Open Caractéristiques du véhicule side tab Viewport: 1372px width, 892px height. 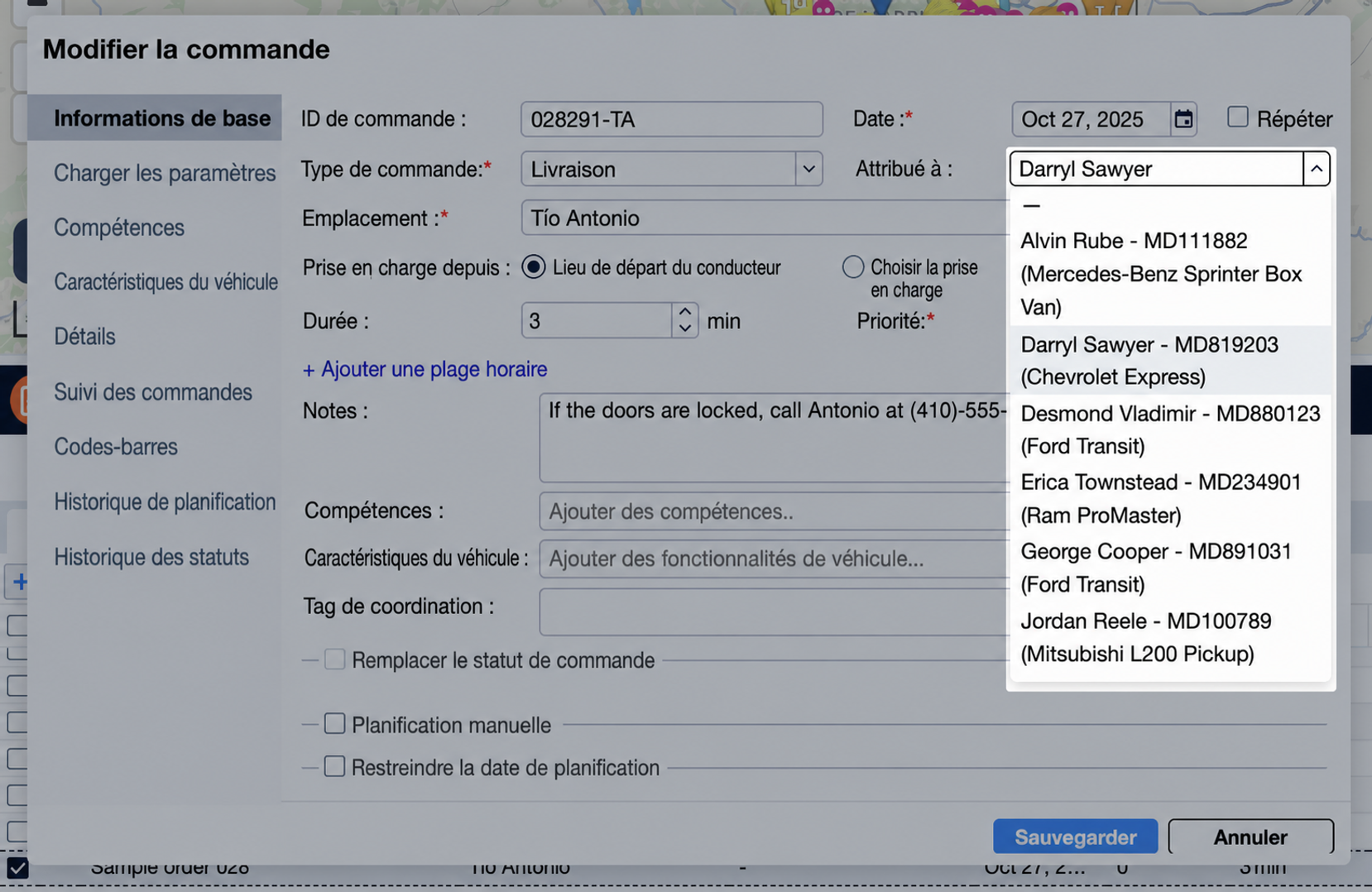pyautogui.click(x=166, y=282)
